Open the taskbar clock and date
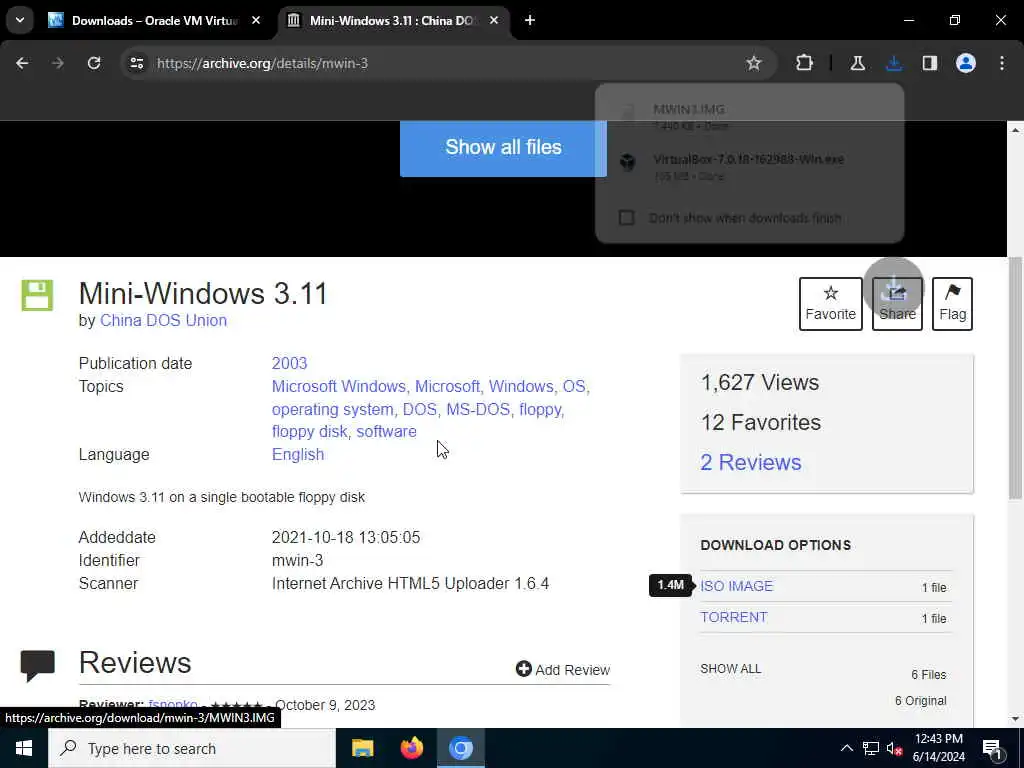Viewport: 1024px width, 768px height. point(939,748)
